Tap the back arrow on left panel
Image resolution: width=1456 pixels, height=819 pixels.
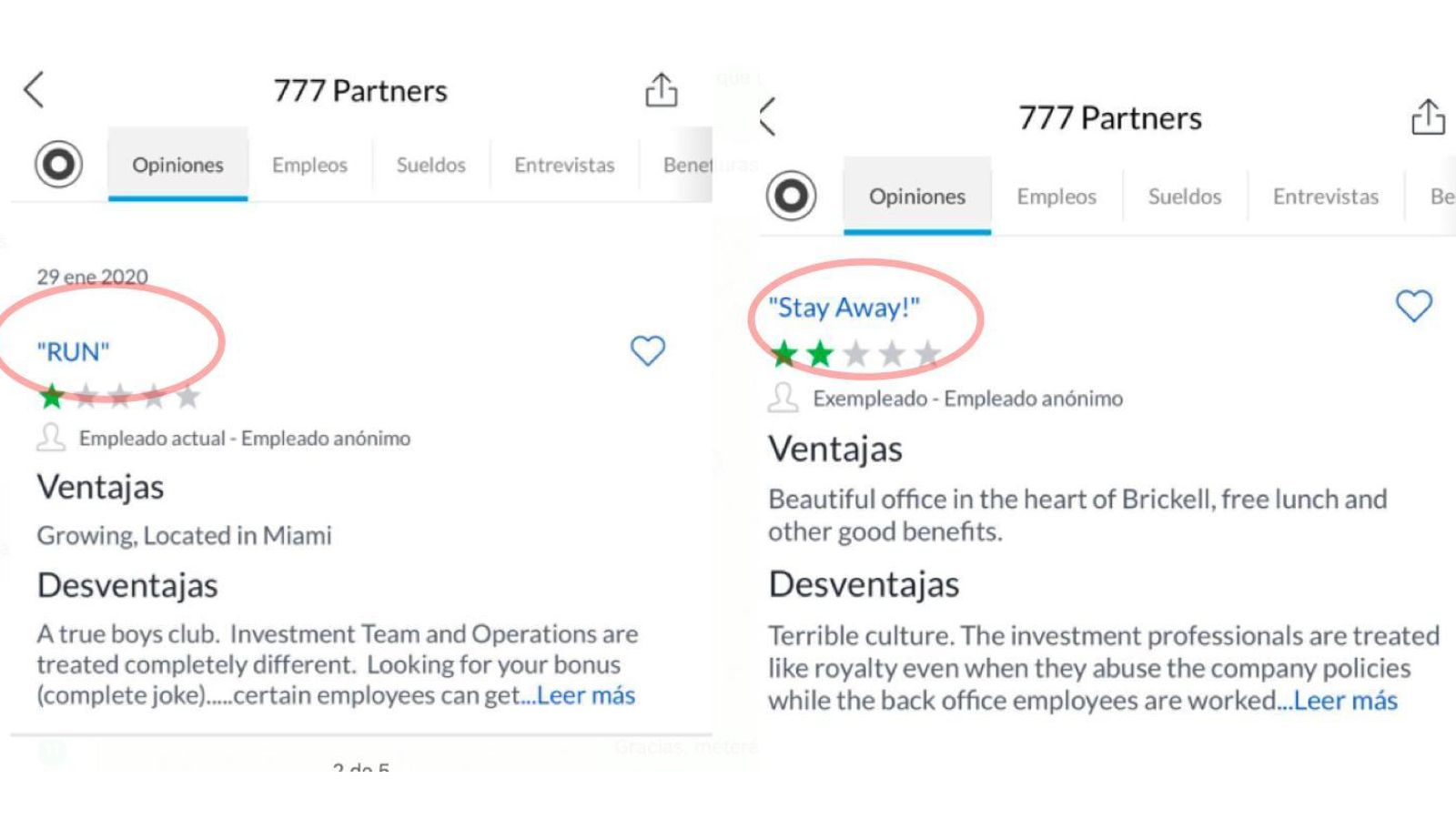point(35,90)
